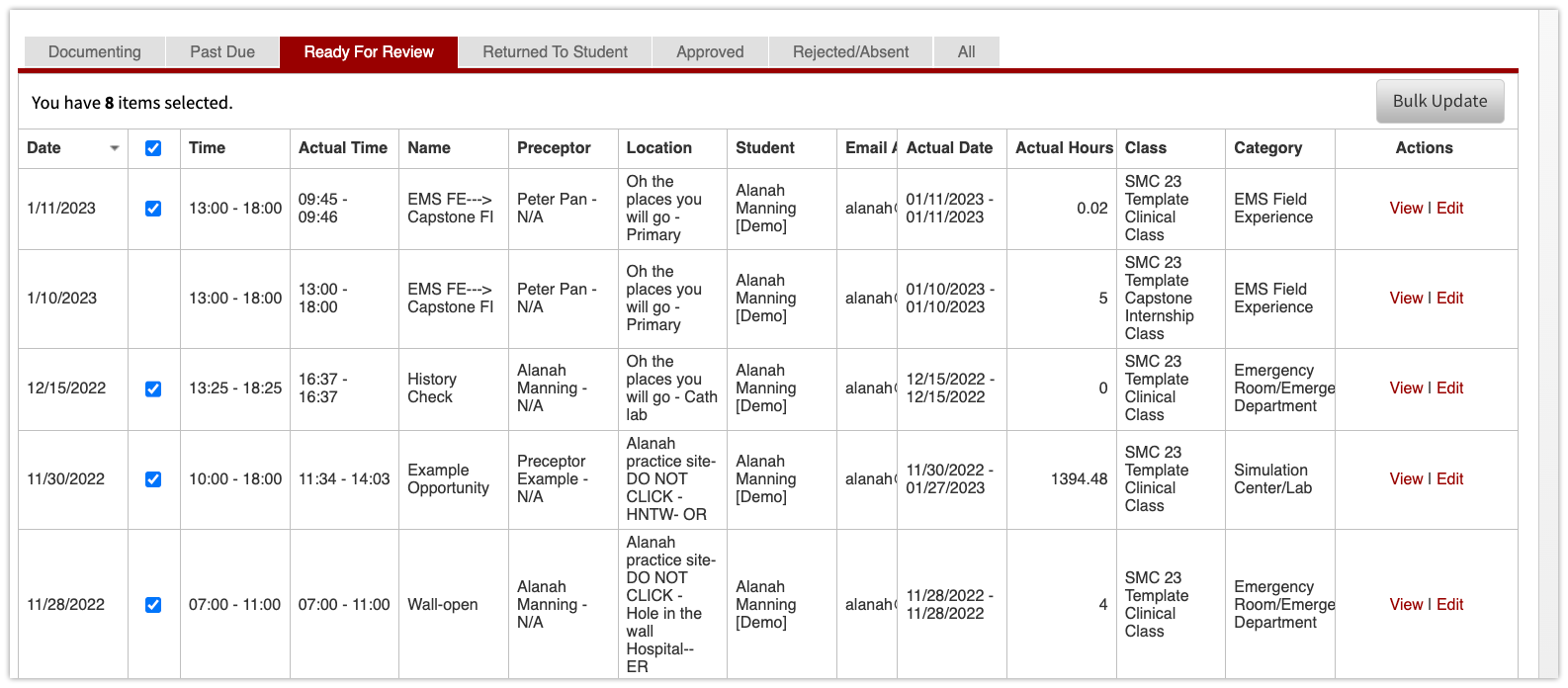This screenshot has width=1568, height=688.
Task: Go to the Approved tab
Action: (710, 52)
